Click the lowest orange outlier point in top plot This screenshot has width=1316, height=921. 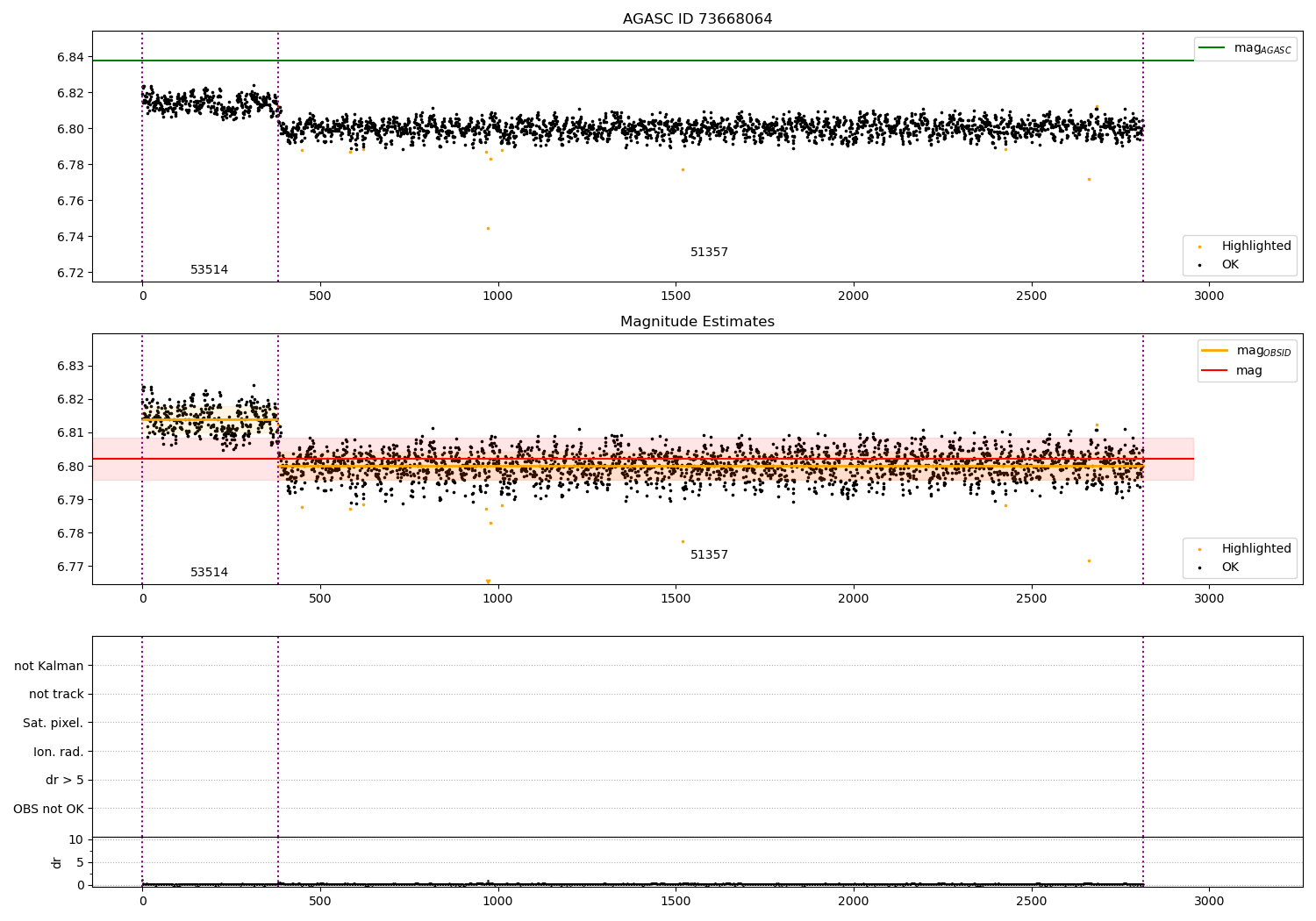pos(488,228)
